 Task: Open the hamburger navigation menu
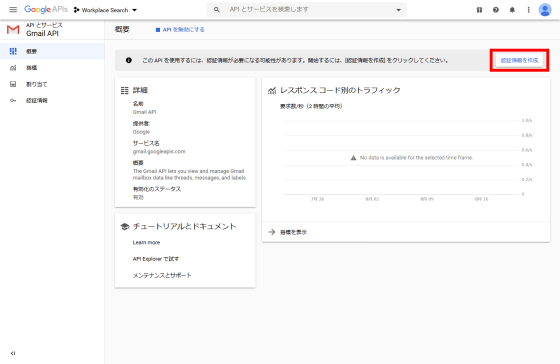pos(13,10)
